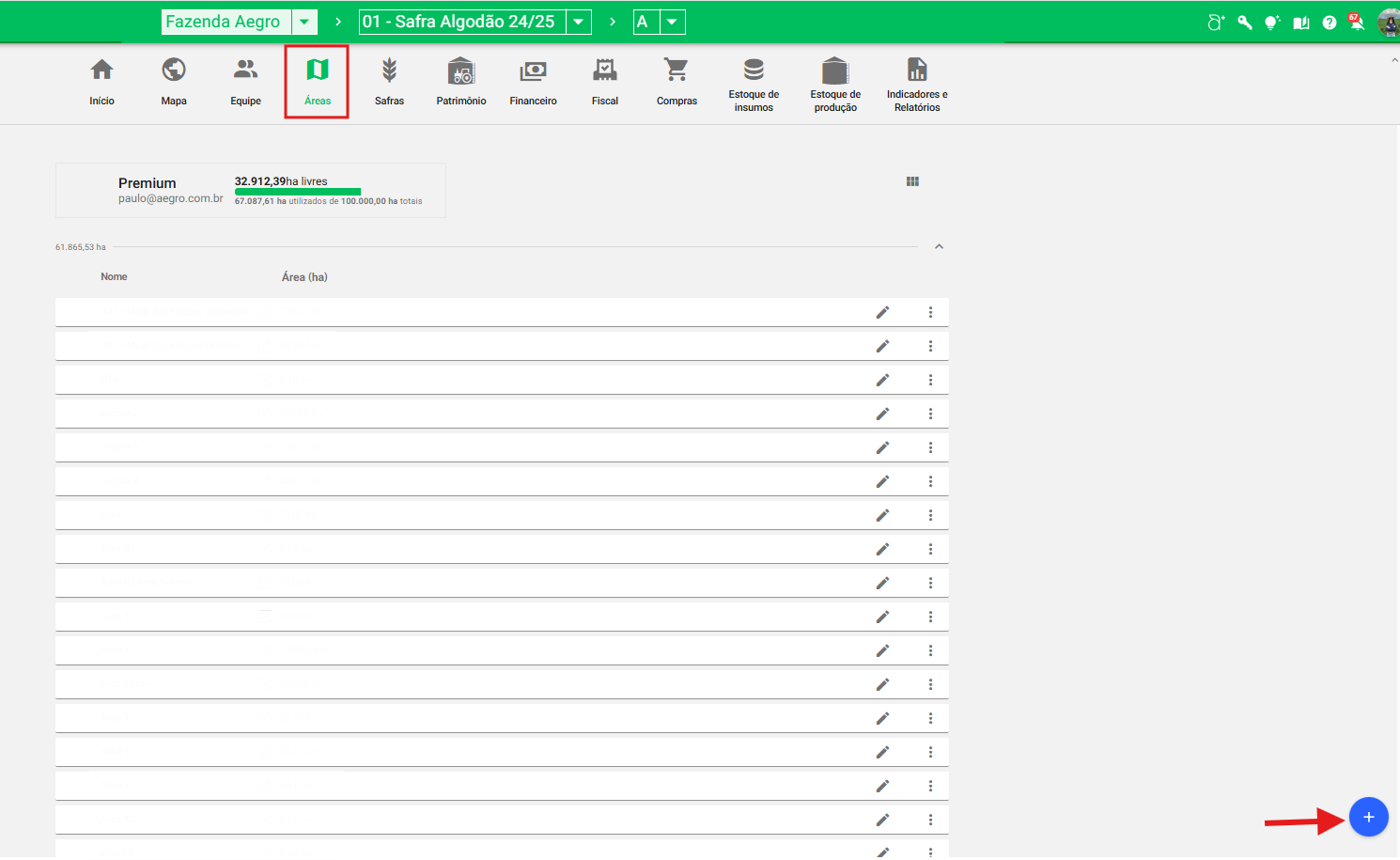The image size is (1400, 860).
Task: Open notifications bell with 67 badge
Action: pyautogui.click(x=1356, y=23)
